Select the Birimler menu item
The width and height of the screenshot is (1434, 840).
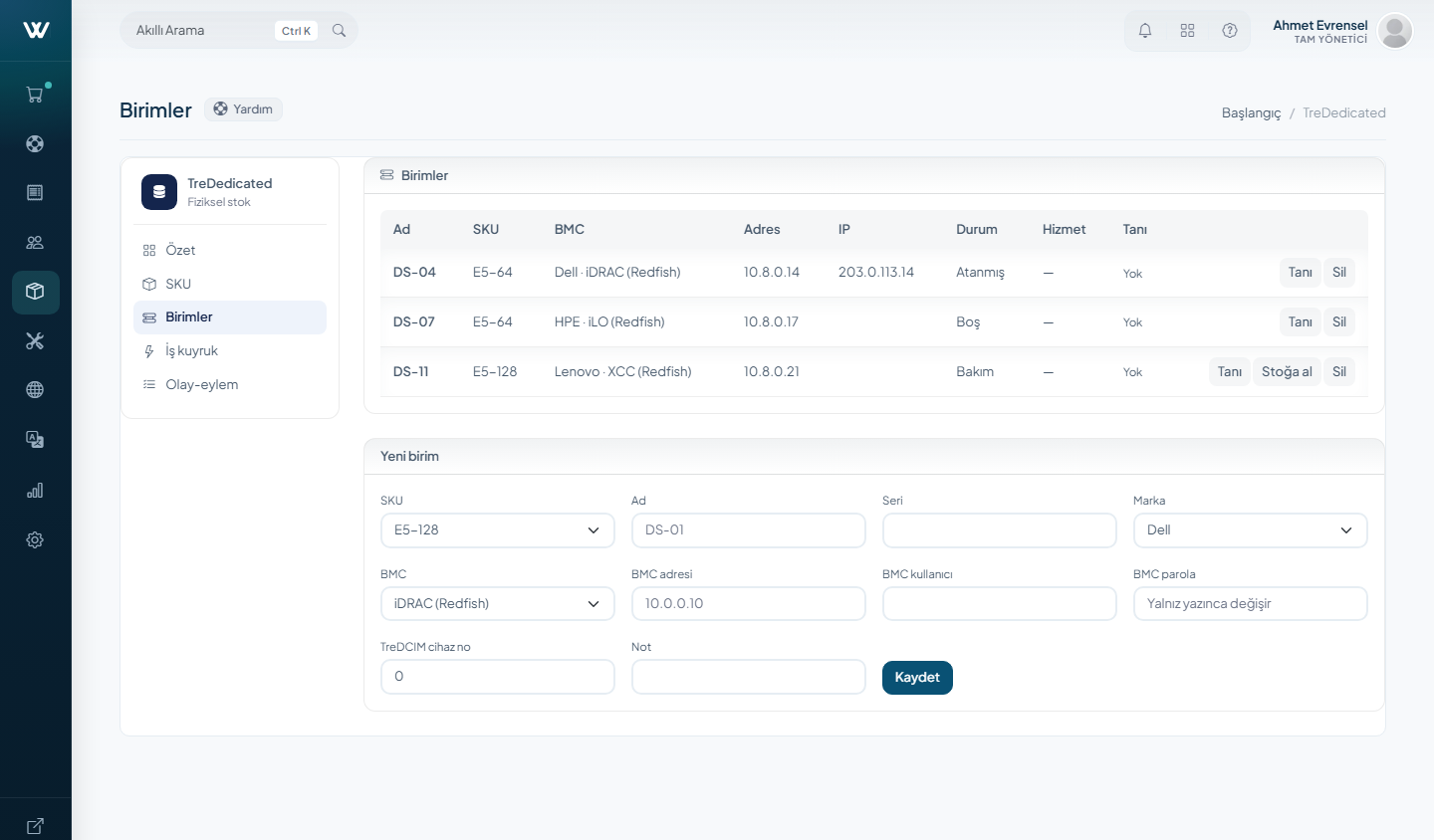pyautogui.click(x=230, y=317)
